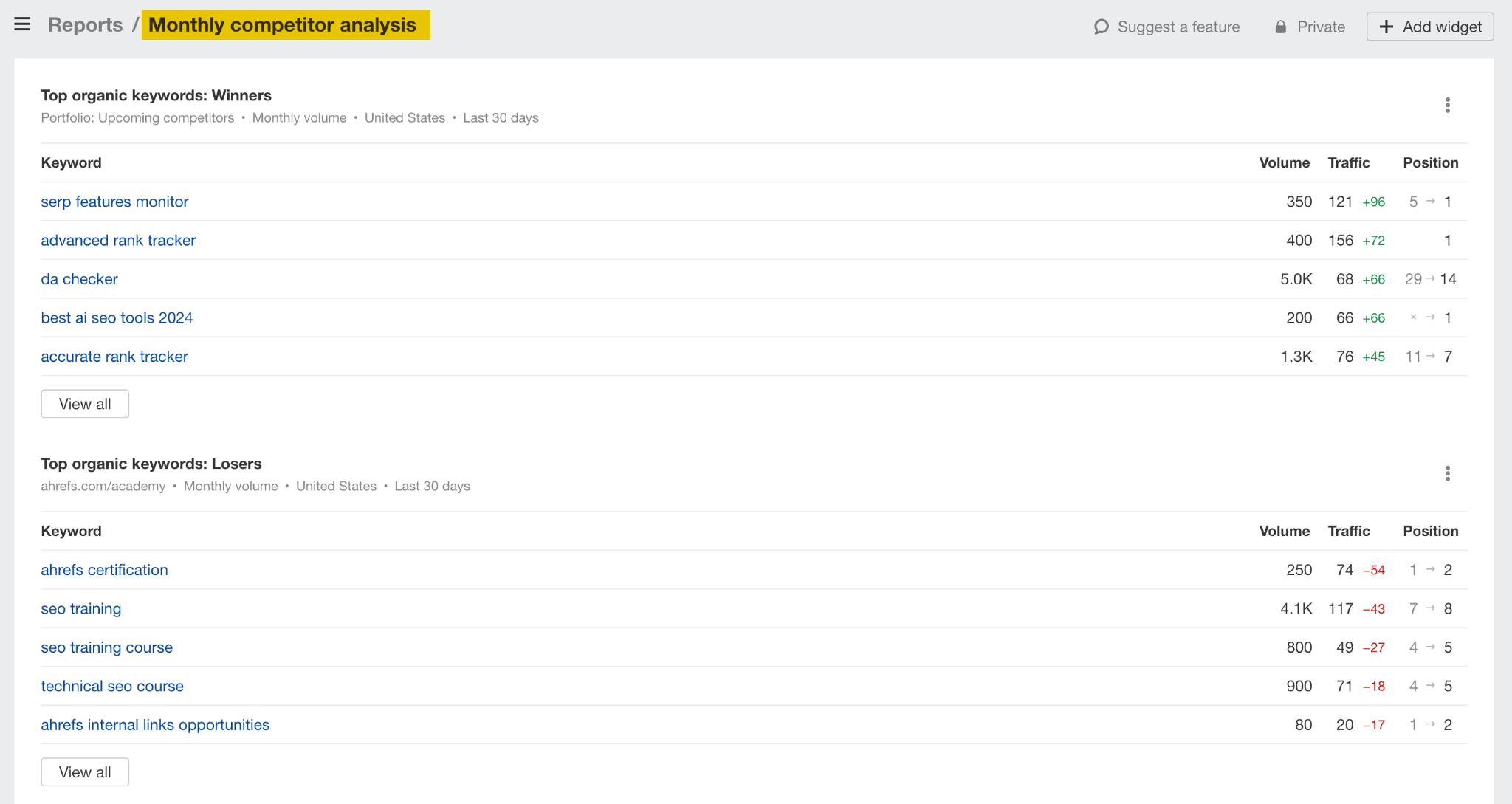Click View all under Winners table
Image resolution: width=1512 pixels, height=804 pixels.
pos(85,404)
